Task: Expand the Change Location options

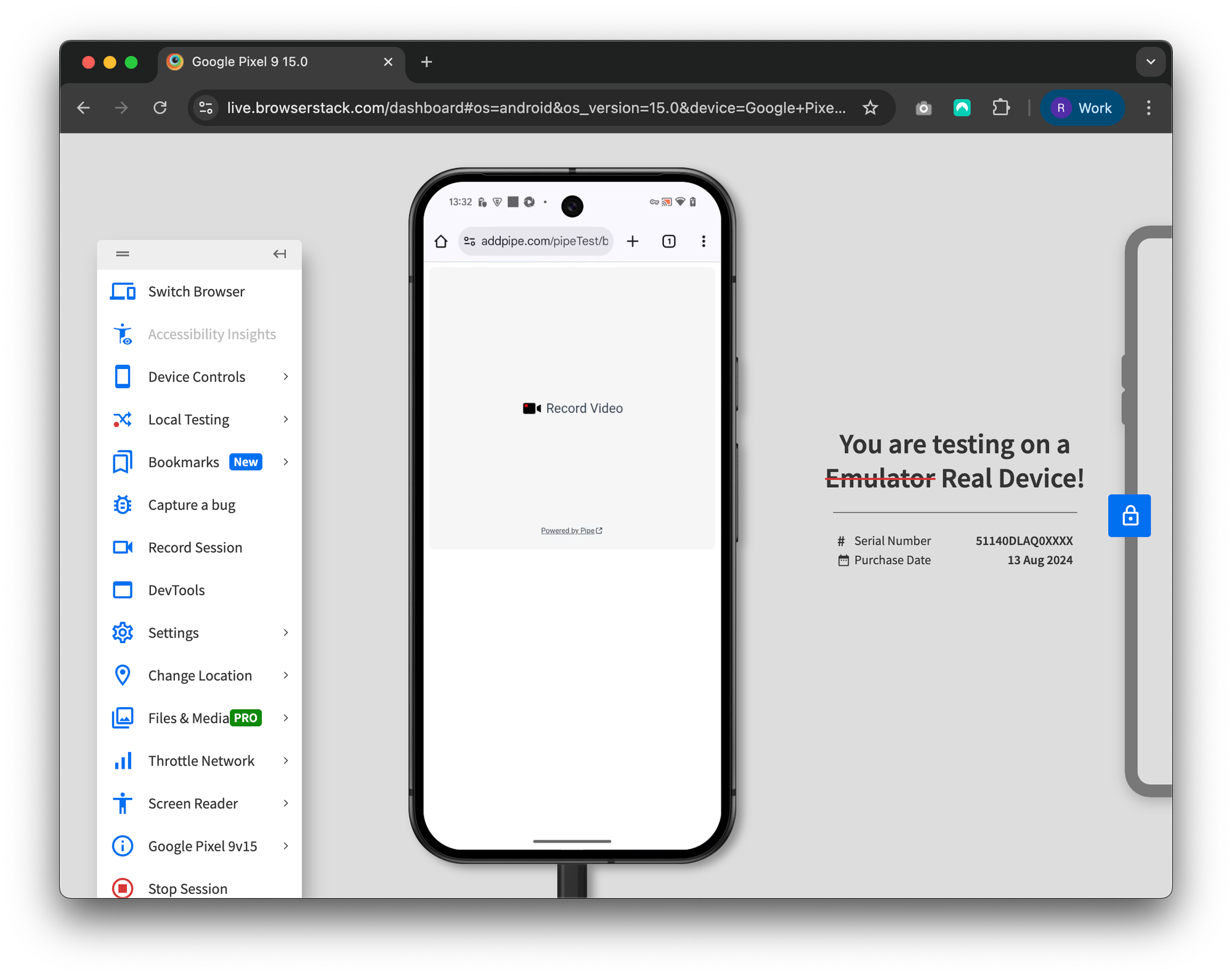Action: coord(200,675)
